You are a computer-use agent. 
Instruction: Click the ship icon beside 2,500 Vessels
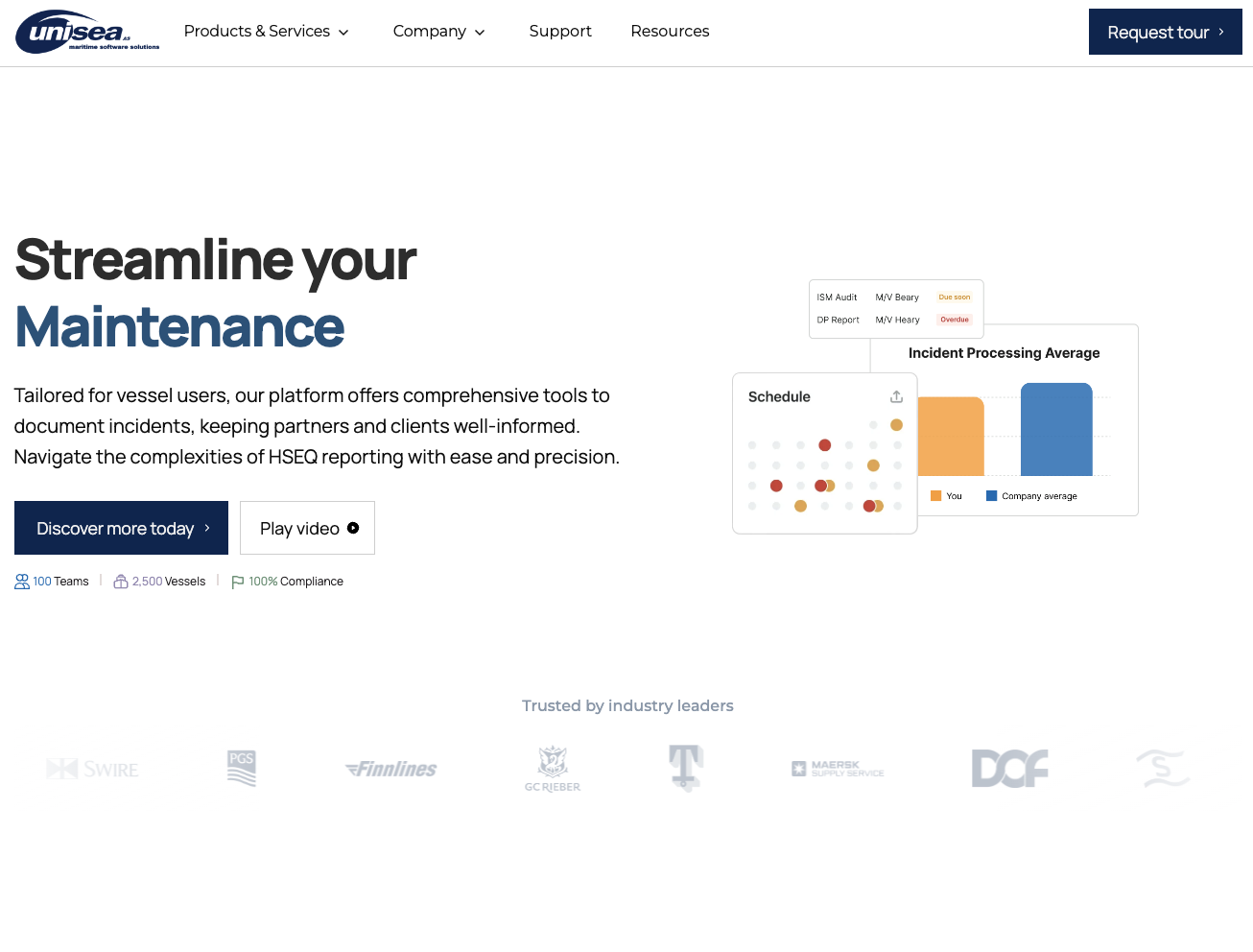pyautogui.click(x=121, y=581)
